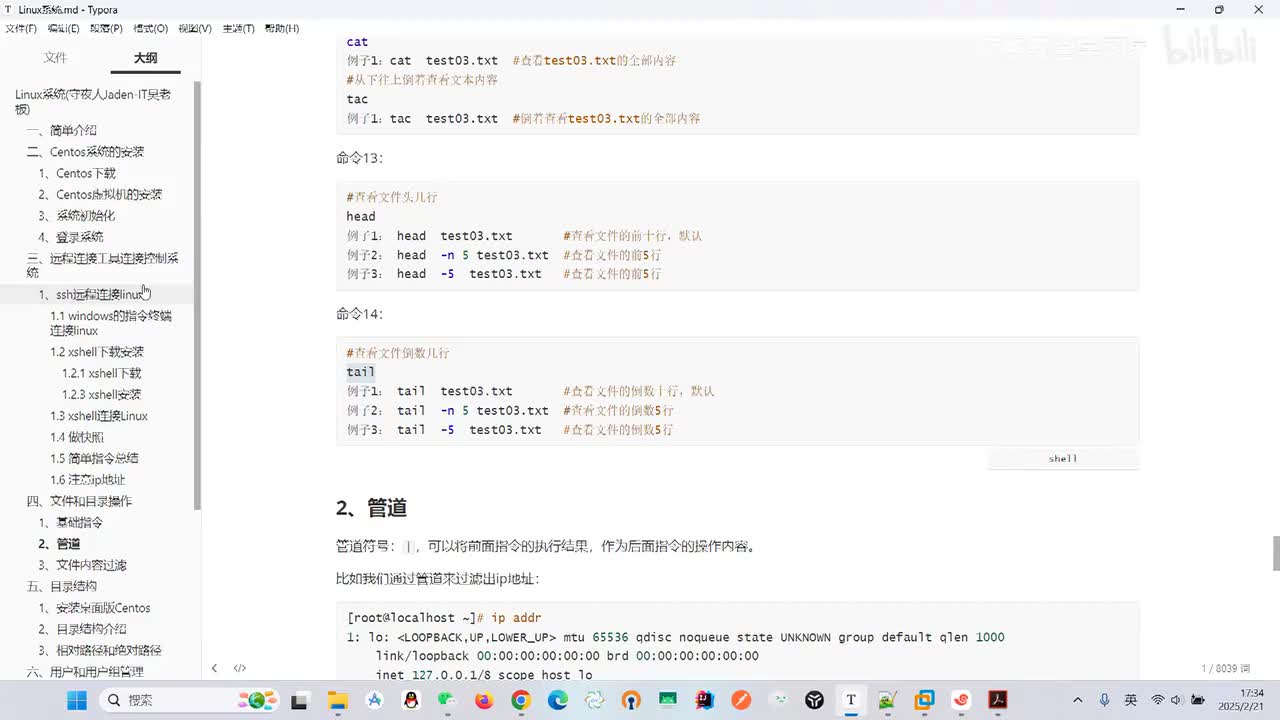Open outline item 1、安装桌面版Centos
The height and width of the screenshot is (720, 1280).
tap(94, 608)
